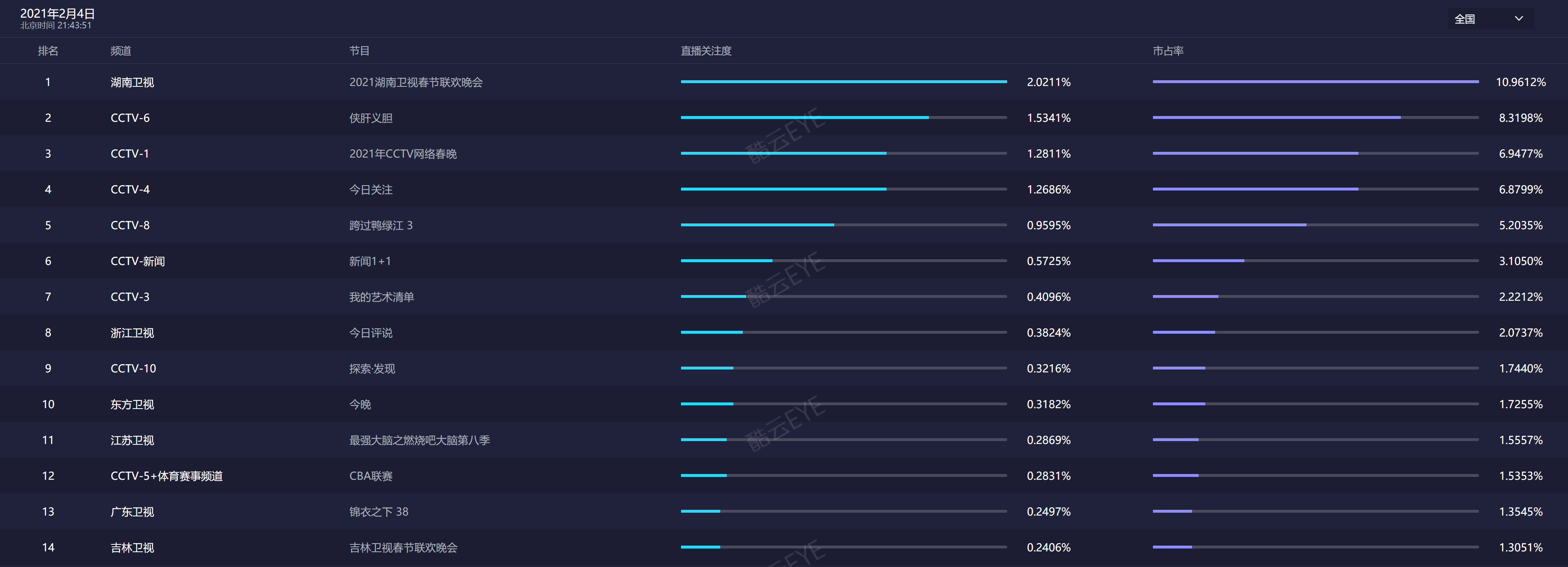
Task: Click the 市占率 column header
Action: pos(1168,51)
